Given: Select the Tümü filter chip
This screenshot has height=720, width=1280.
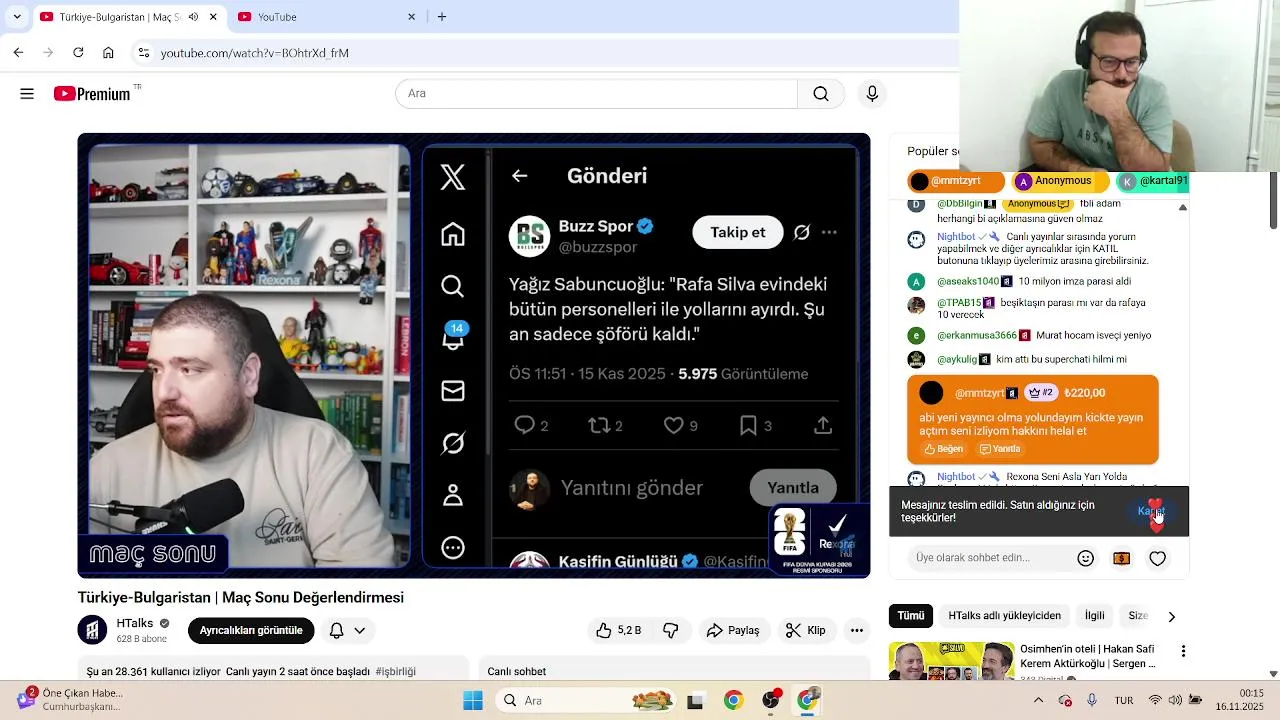Looking at the screenshot, I should tap(911, 617).
